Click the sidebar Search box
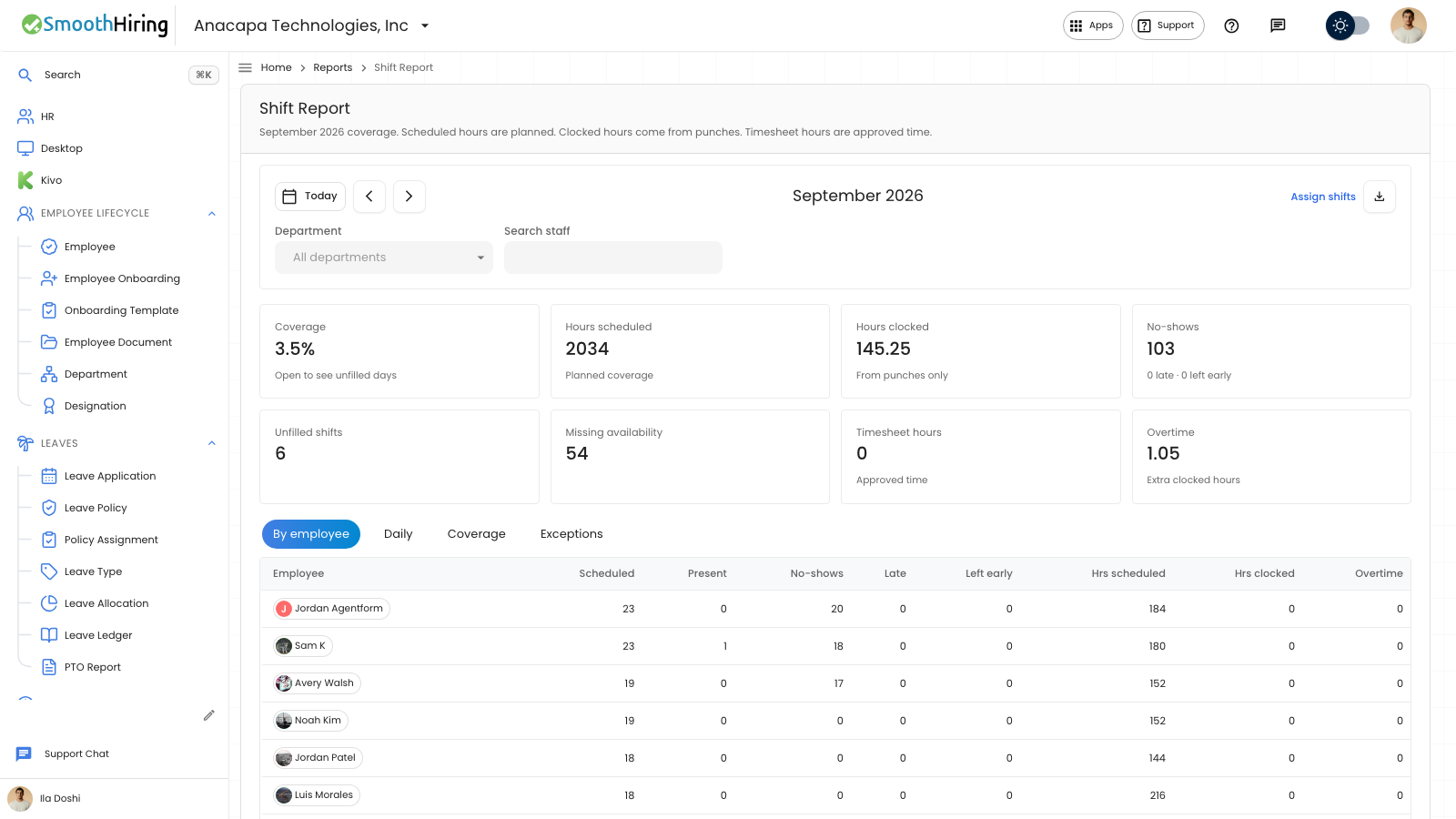1456x819 pixels. pyautogui.click(x=116, y=75)
